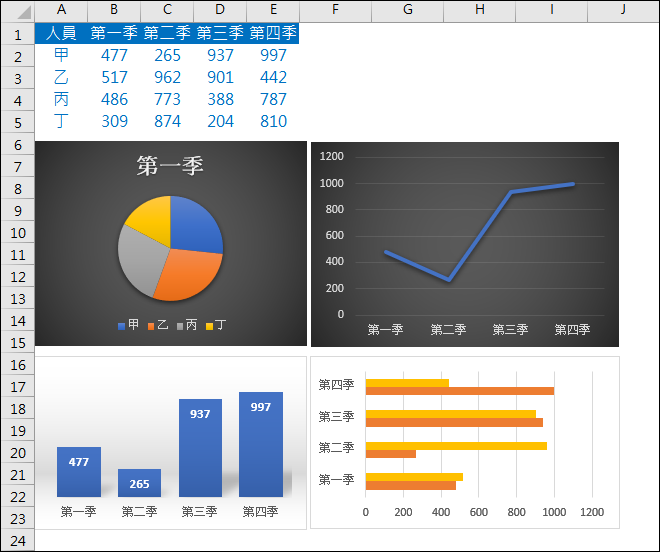Select cell with value 309
The height and width of the screenshot is (552, 660).
[114, 121]
